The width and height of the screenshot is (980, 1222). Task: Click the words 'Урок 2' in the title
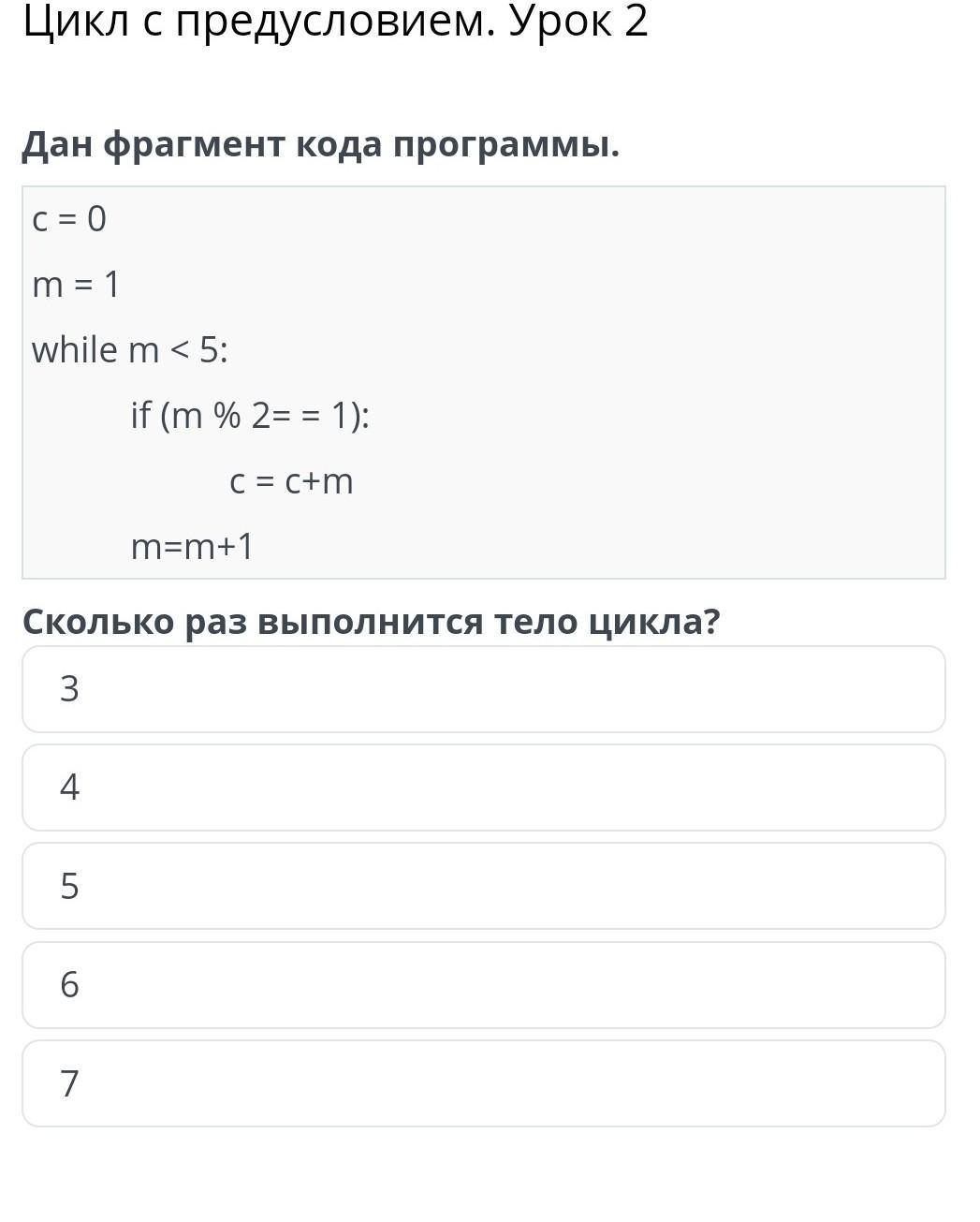tap(578, 22)
